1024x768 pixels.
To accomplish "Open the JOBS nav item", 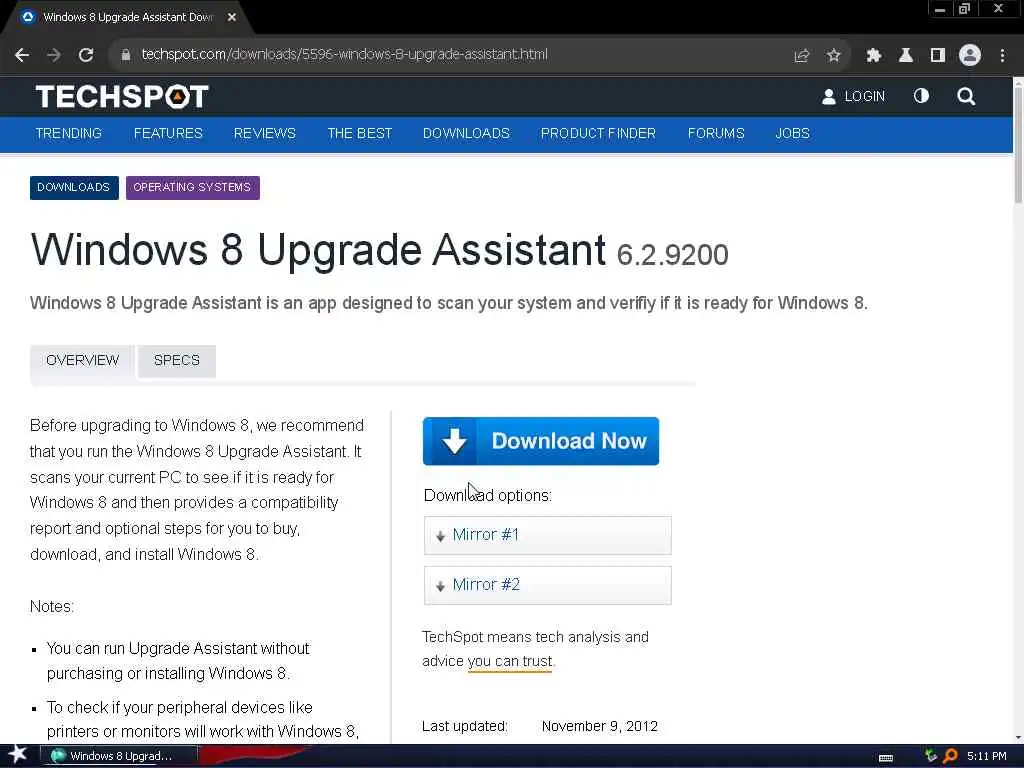I will pos(792,133).
